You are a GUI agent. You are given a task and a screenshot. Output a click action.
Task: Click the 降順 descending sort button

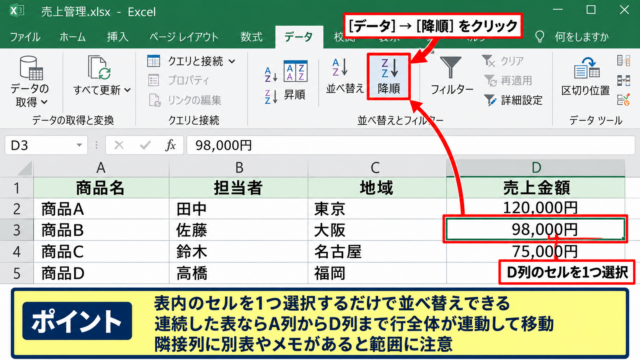389,76
